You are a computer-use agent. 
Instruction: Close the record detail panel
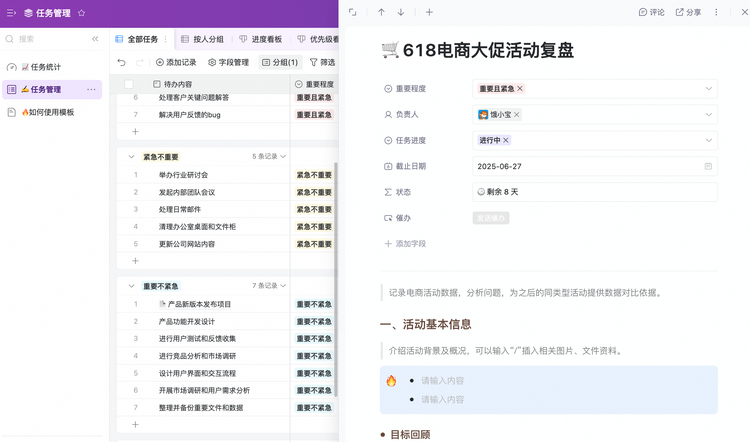pos(744,12)
